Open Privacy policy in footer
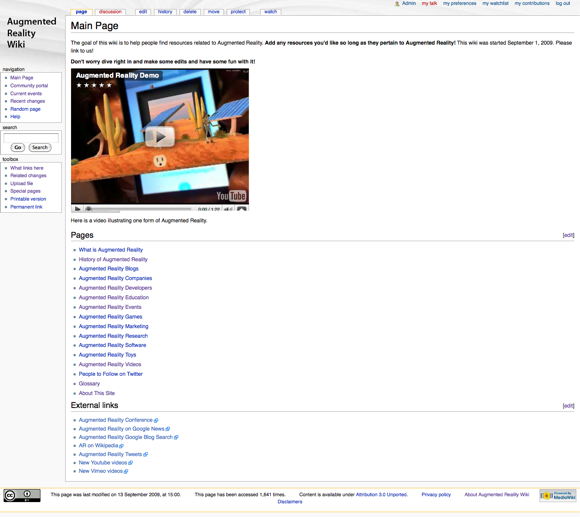Viewport: 580px width, 517px height. (x=436, y=495)
